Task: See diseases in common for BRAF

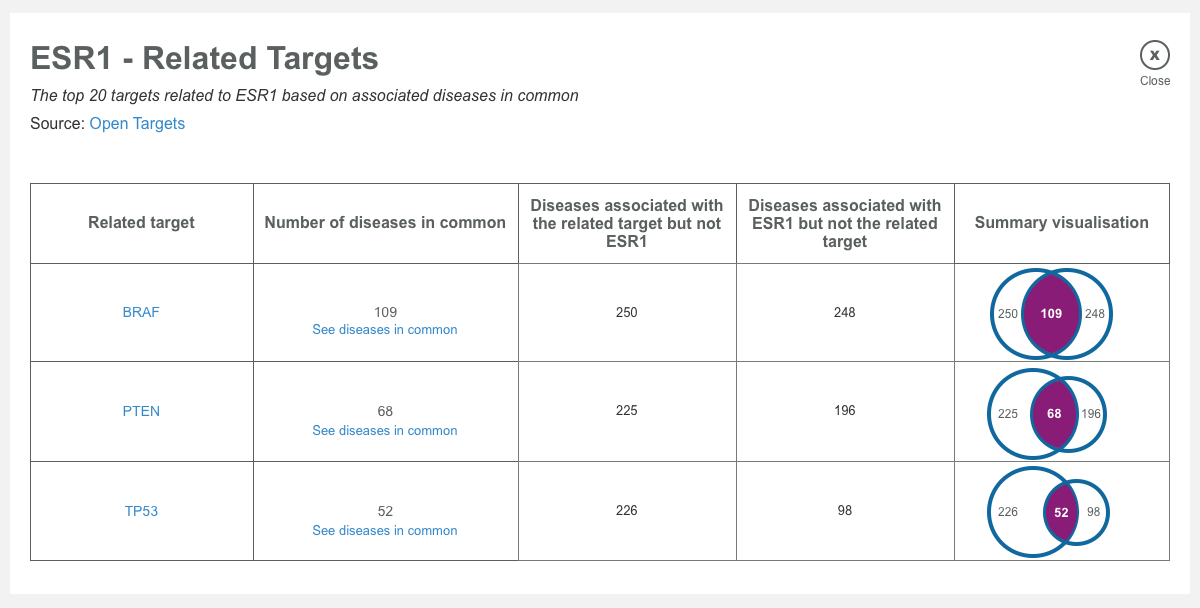Action: pos(385,330)
